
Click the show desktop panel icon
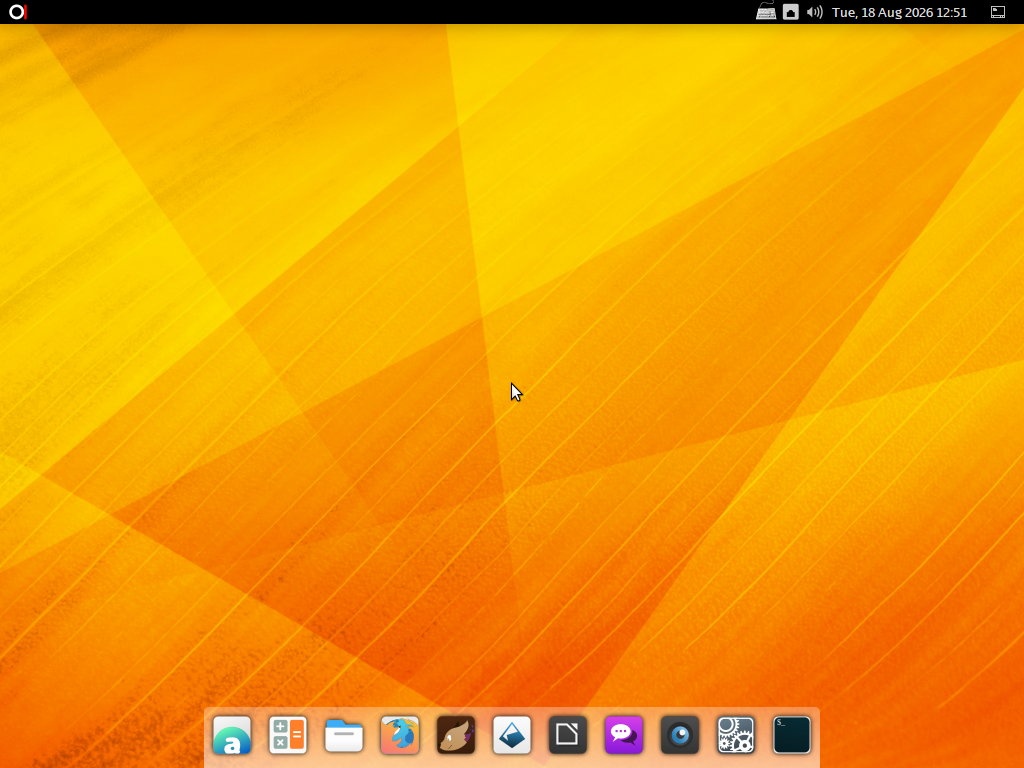998,12
